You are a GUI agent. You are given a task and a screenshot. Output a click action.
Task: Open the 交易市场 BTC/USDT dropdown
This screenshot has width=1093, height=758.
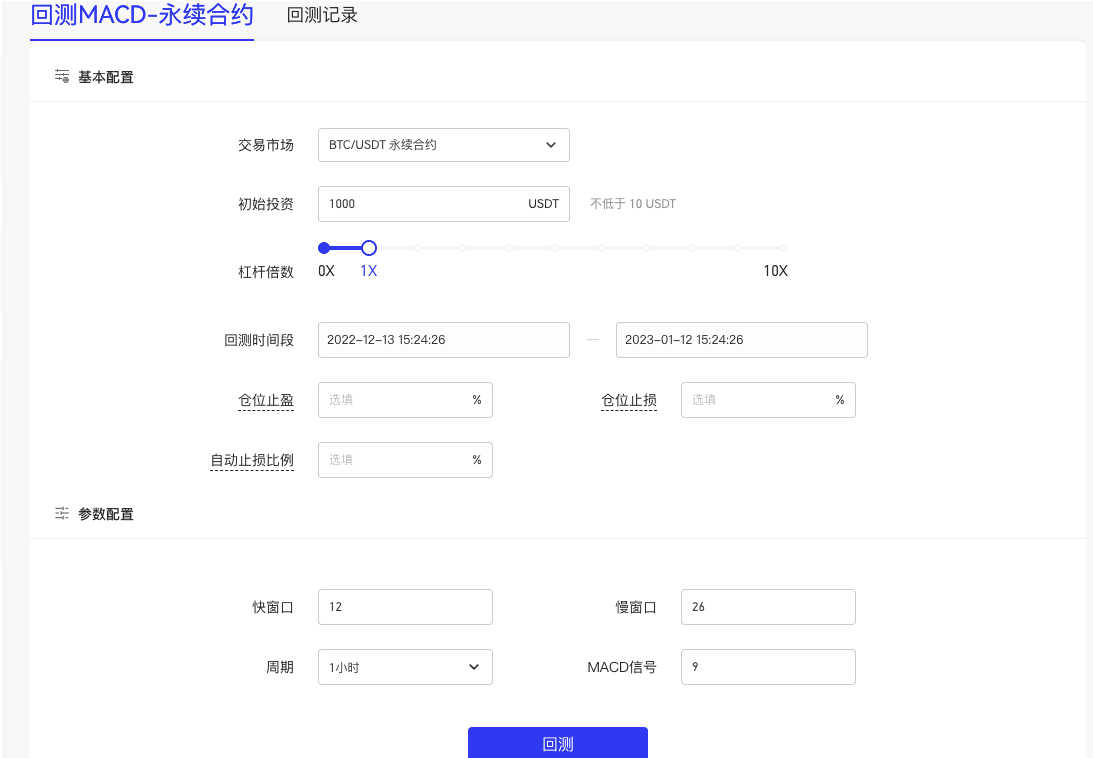pyautogui.click(x=443, y=145)
